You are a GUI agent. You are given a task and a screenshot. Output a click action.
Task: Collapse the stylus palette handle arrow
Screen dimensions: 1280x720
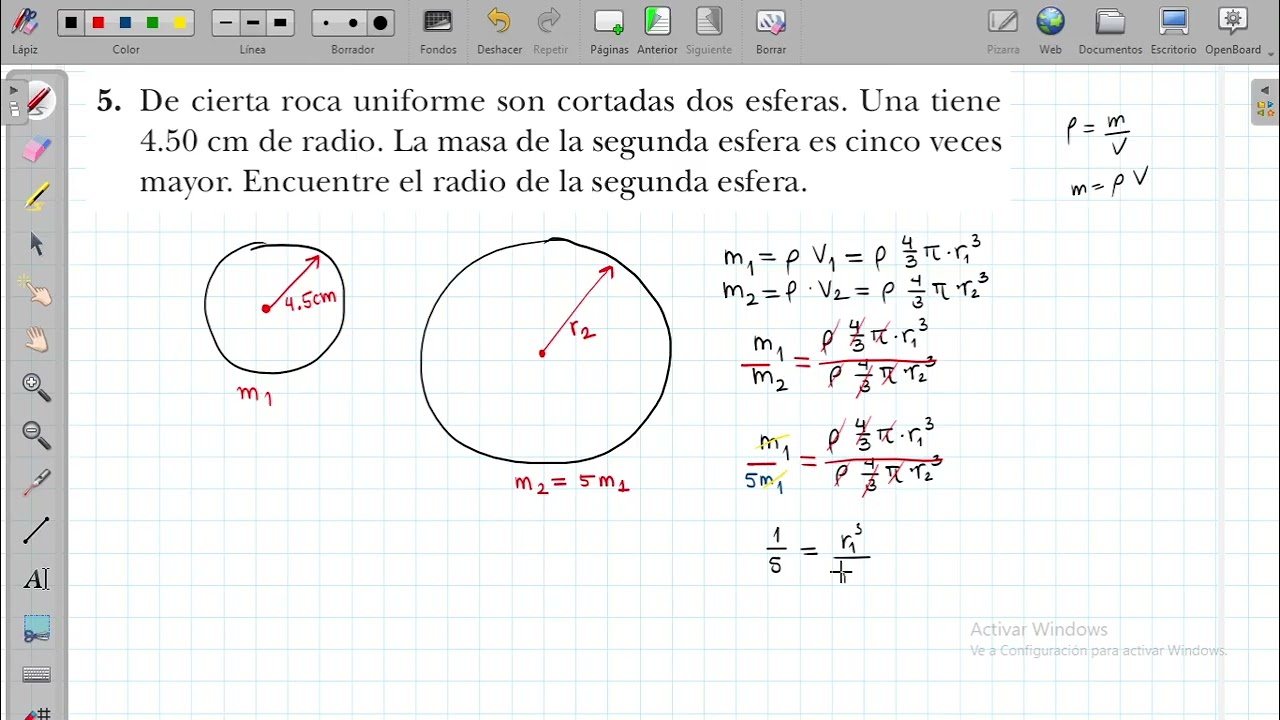[12, 101]
